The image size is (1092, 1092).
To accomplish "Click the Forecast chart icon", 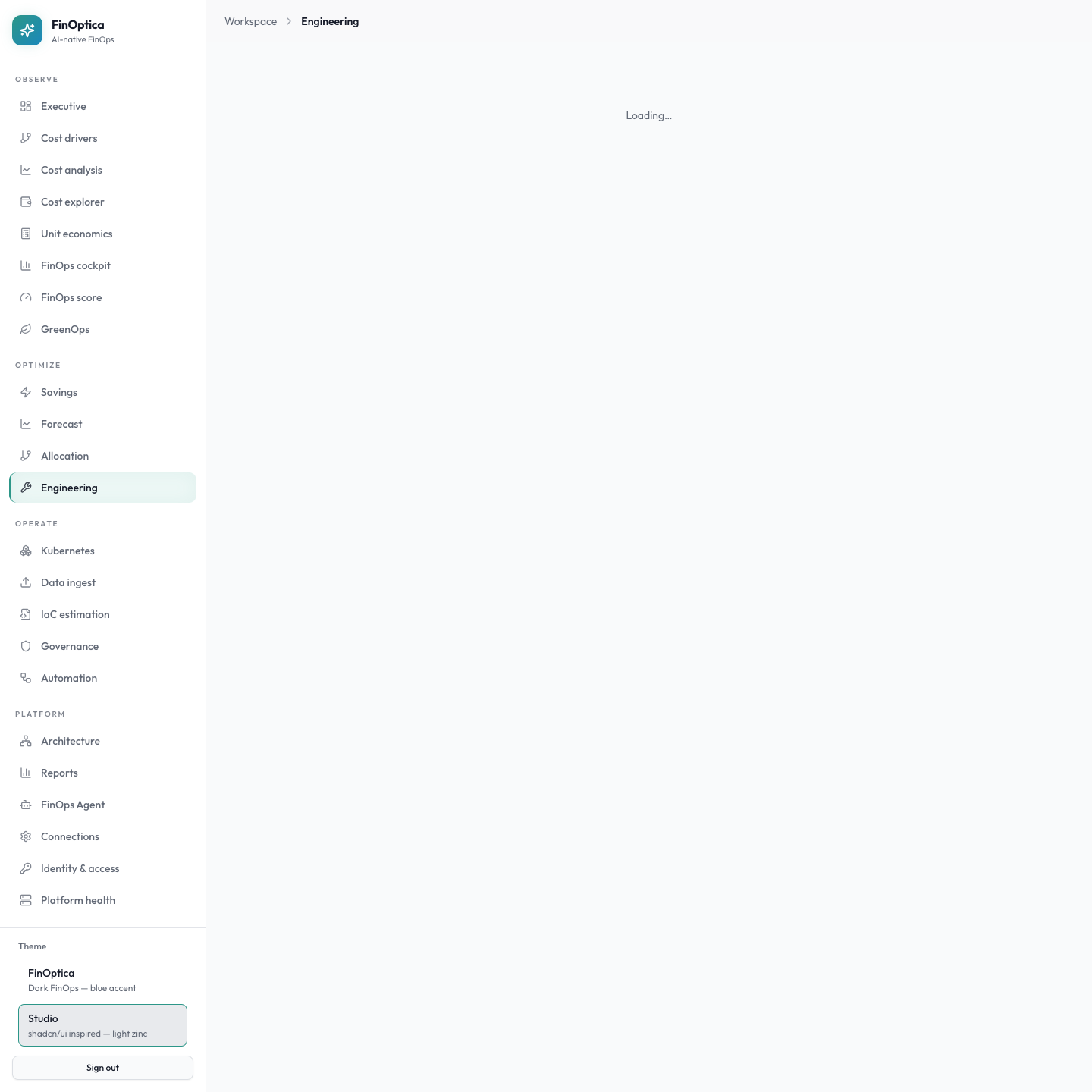I will [x=26, y=424].
